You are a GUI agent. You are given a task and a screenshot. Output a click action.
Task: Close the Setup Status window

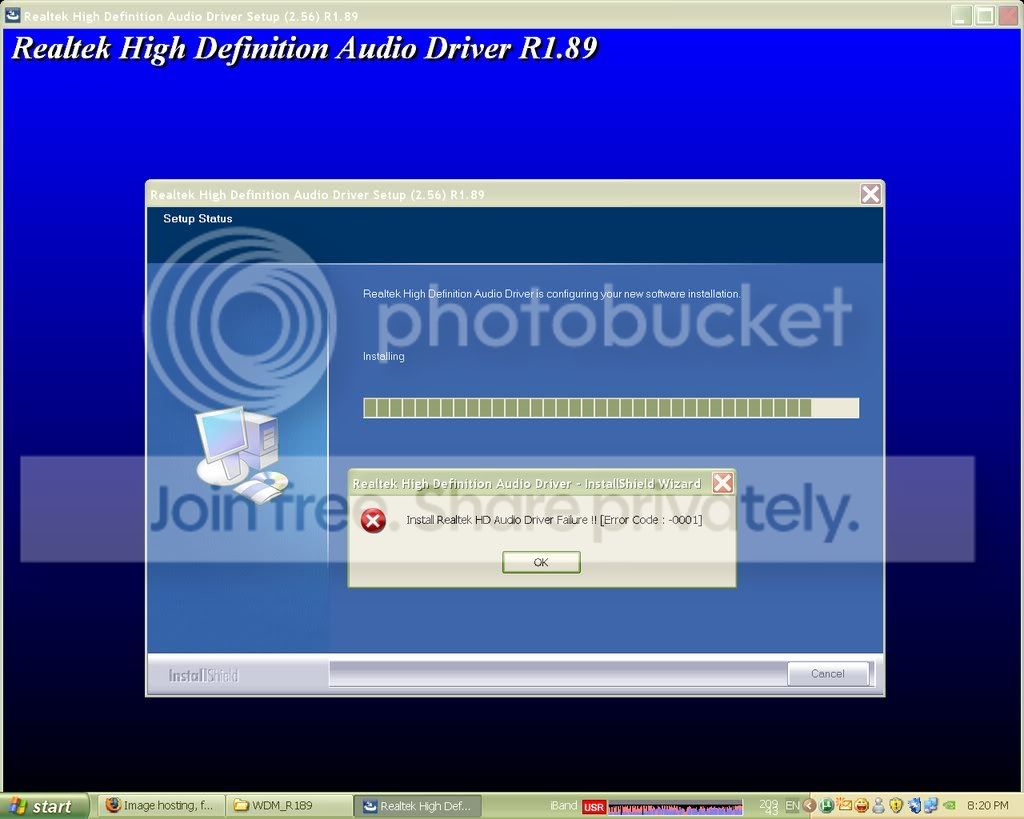point(870,194)
